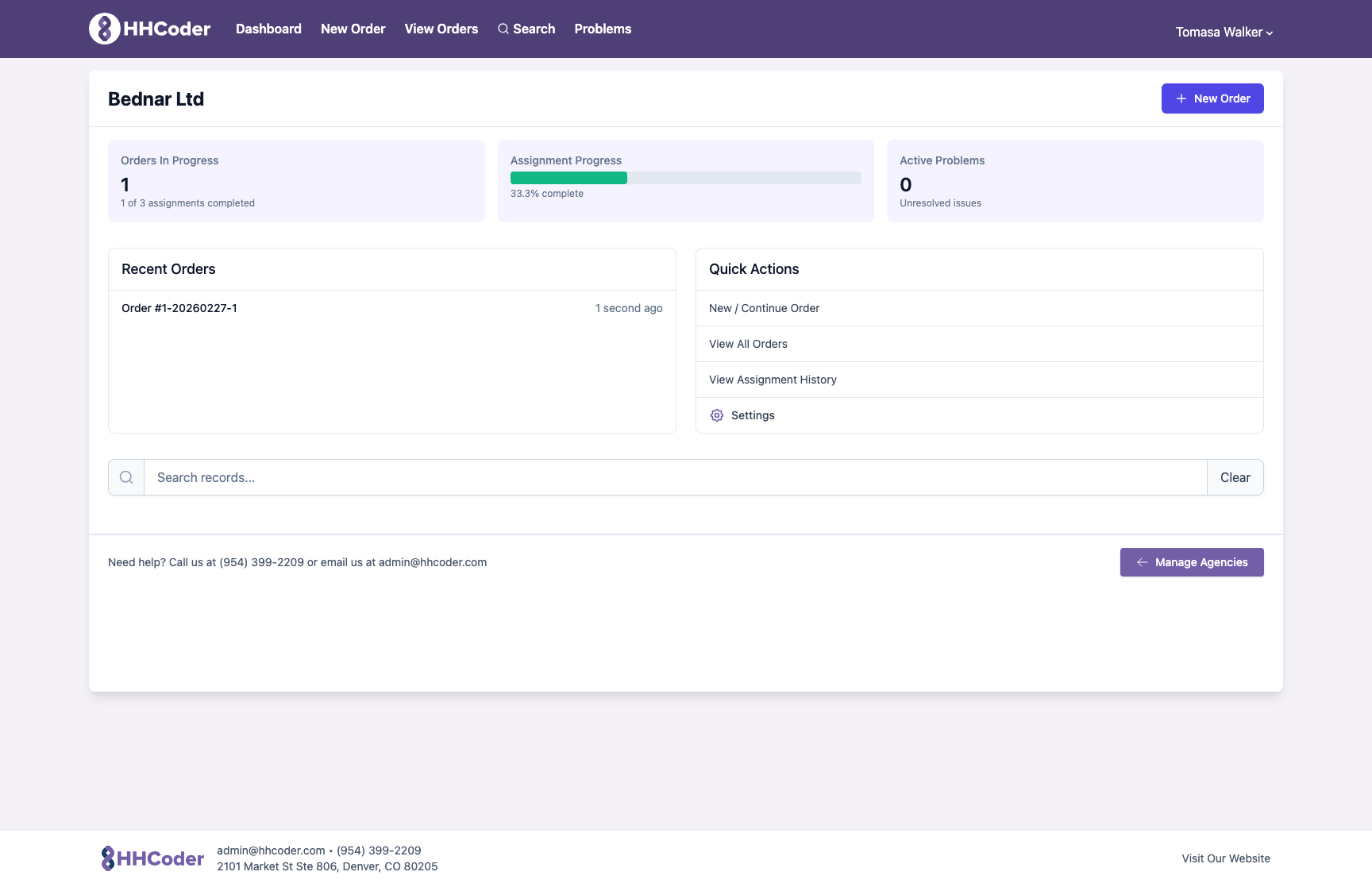Open the Dashboard menu item
Screen dimensions: 1372x887
[268, 29]
